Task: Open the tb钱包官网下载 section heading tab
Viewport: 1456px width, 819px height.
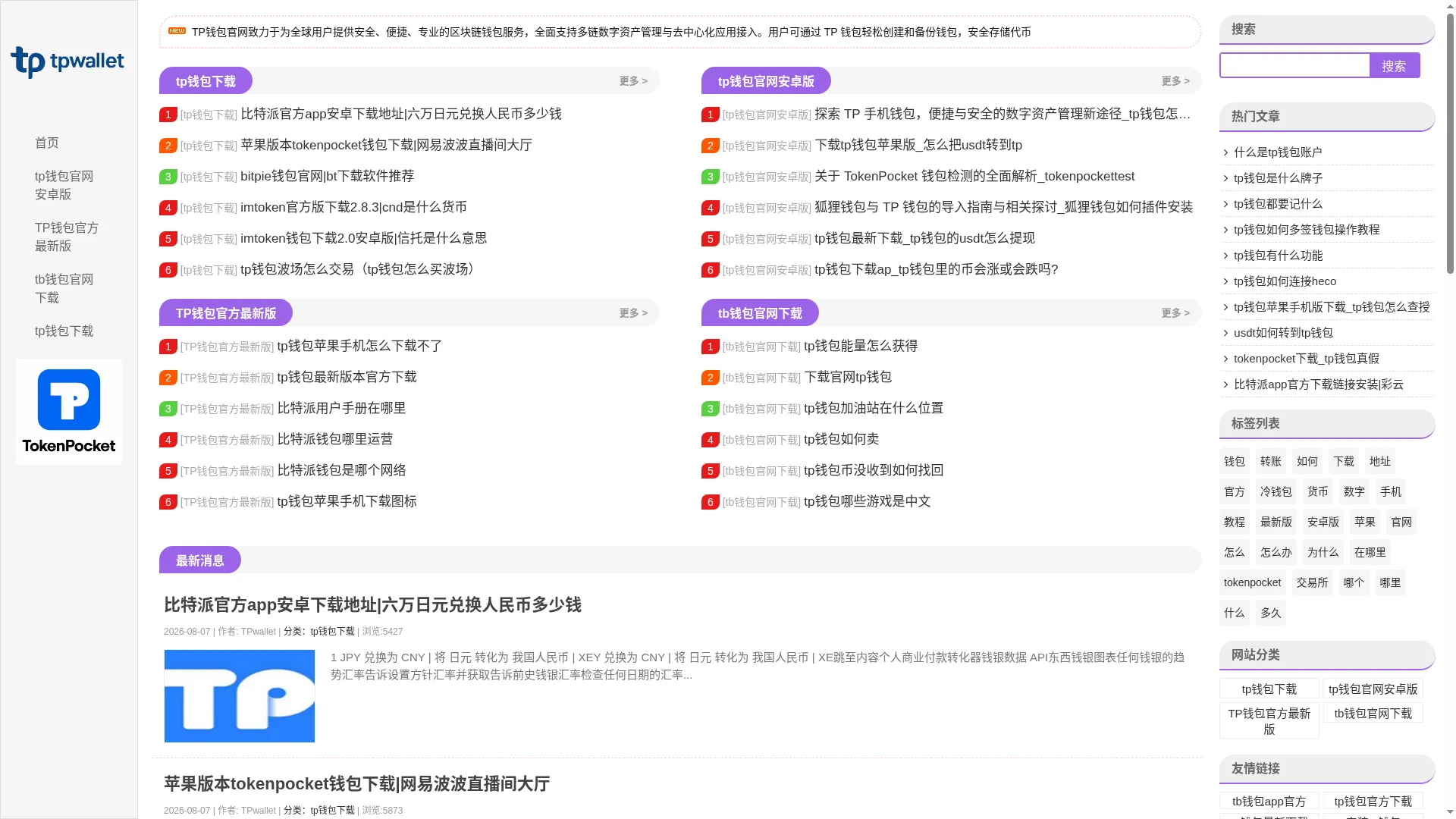Action: pos(760,313)
